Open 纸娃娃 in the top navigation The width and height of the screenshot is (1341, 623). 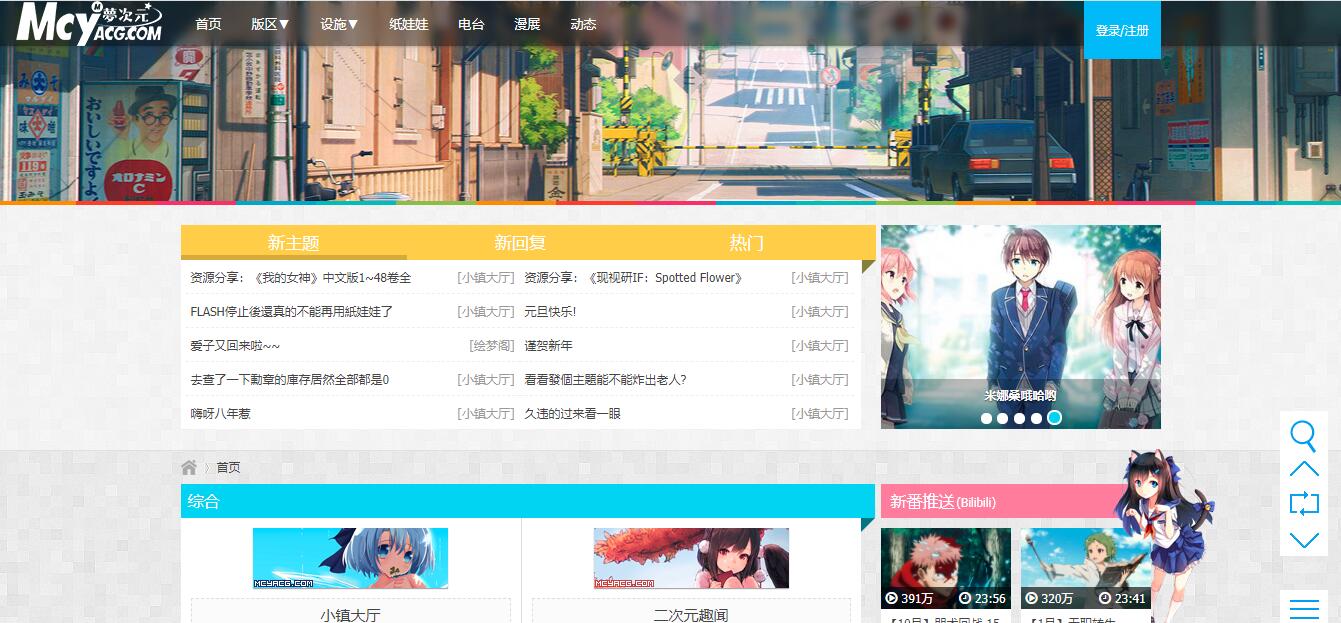point(408,24)
